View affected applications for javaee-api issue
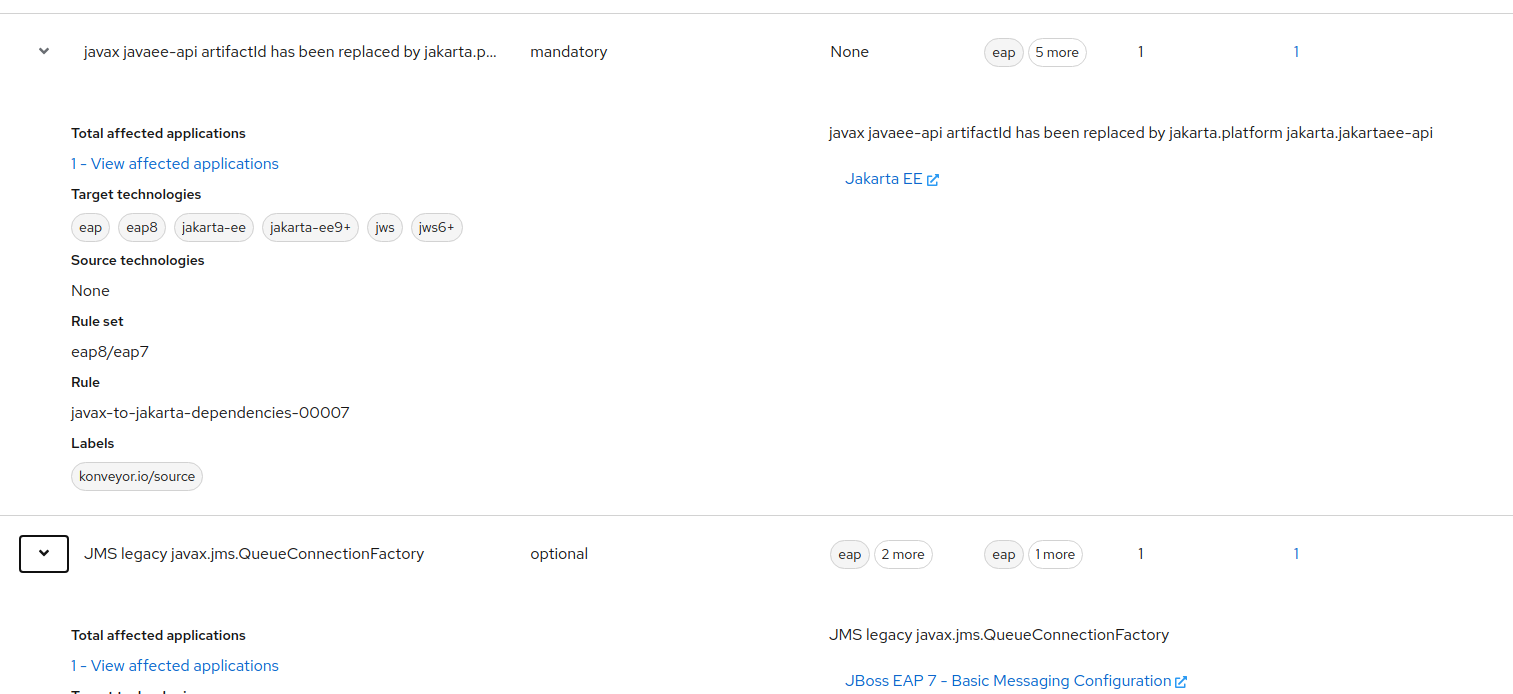Viewport: 1513px width, 694px height. [x=175, y=164]
